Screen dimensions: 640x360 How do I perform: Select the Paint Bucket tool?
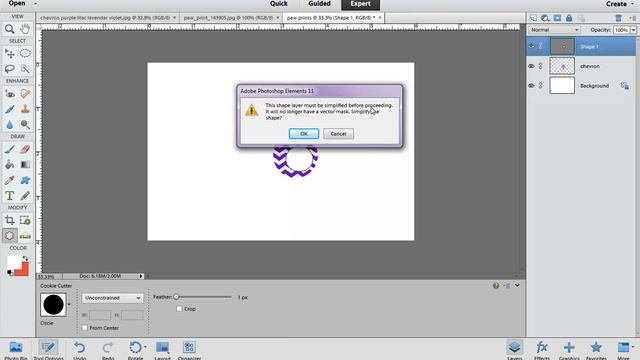pyautogui.click(x=9, y=164)
